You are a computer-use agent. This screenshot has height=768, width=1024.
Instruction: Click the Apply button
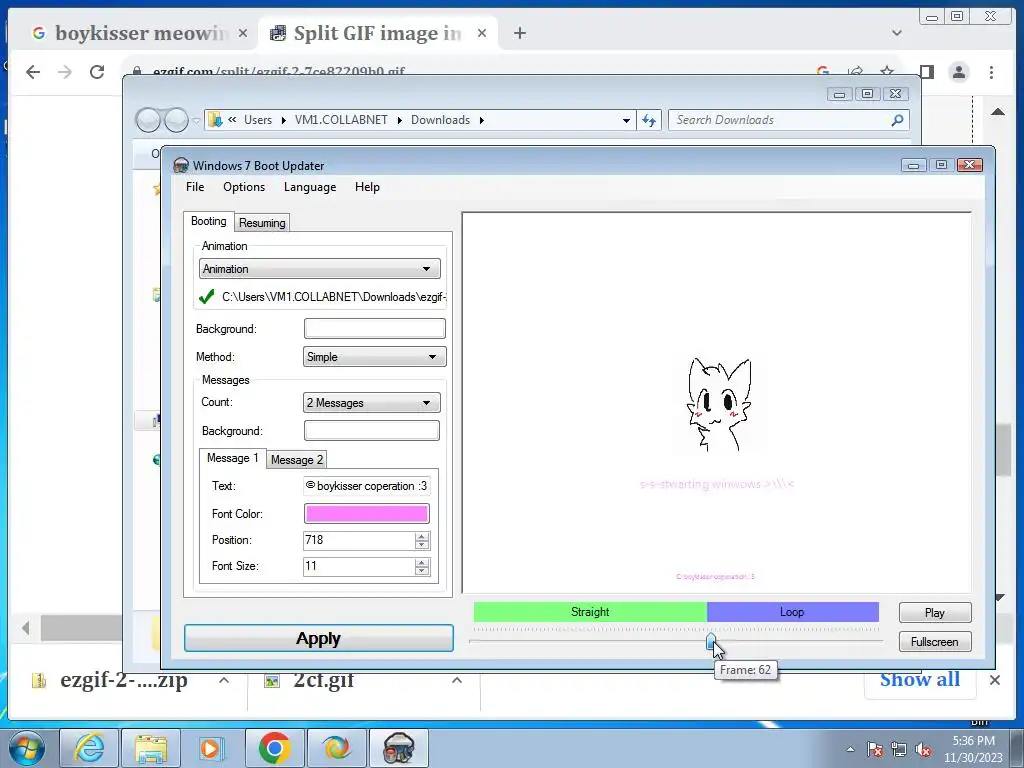[x=319, y=638]
